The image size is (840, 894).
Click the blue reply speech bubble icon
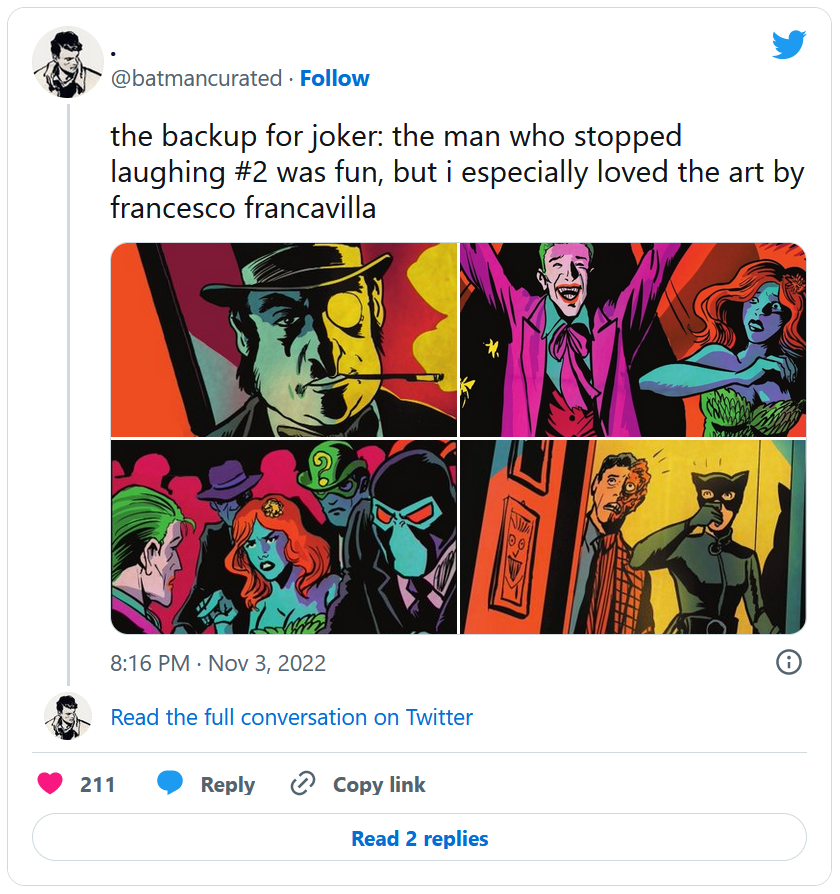click(x=170, y=785)
